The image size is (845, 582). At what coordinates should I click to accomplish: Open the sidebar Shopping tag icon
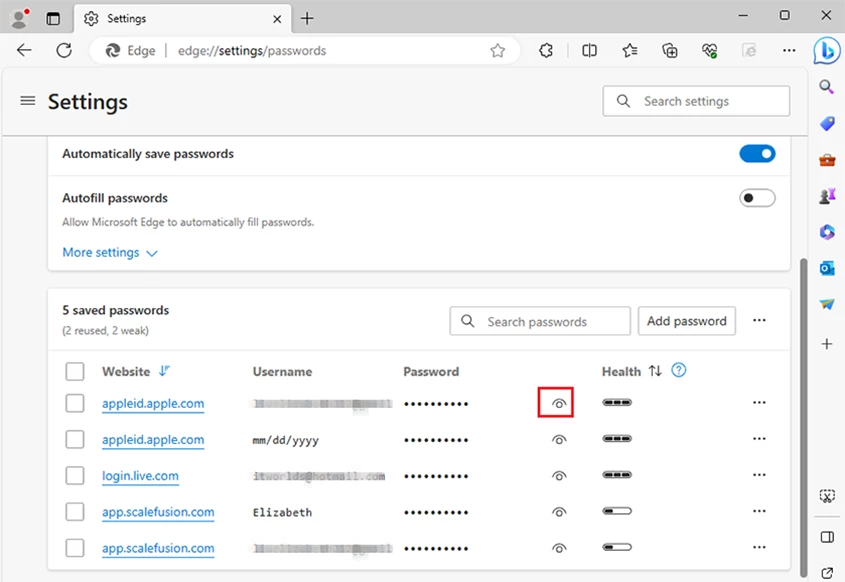coord(827,123)
